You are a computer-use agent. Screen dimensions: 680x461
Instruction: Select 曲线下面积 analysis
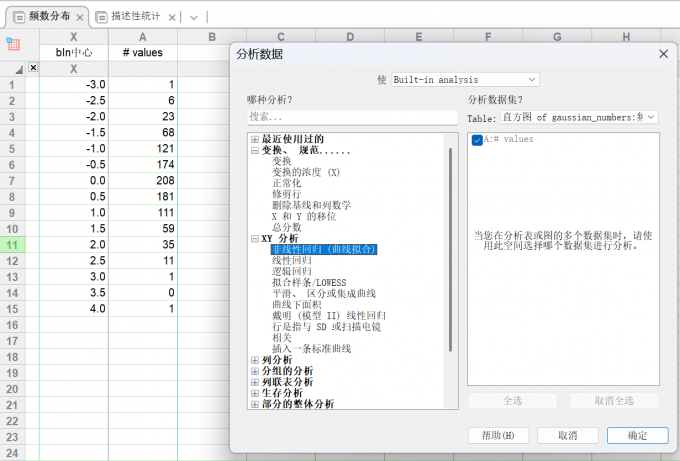(x=298, y=305)
